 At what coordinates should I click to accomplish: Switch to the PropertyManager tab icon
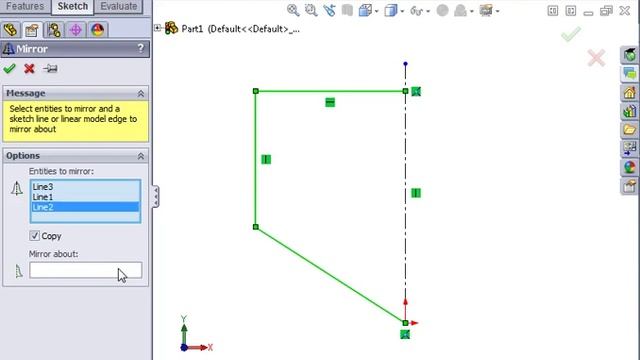[32, 30]
